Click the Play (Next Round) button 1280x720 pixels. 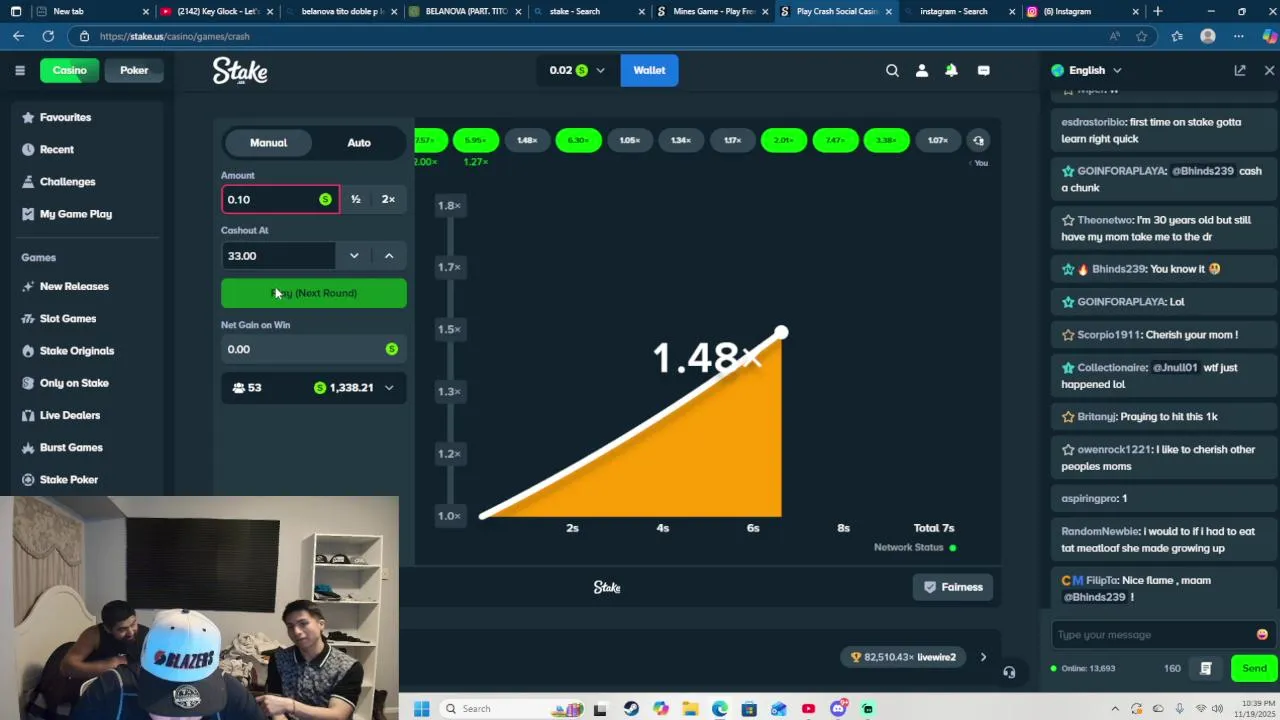(314, 293)
